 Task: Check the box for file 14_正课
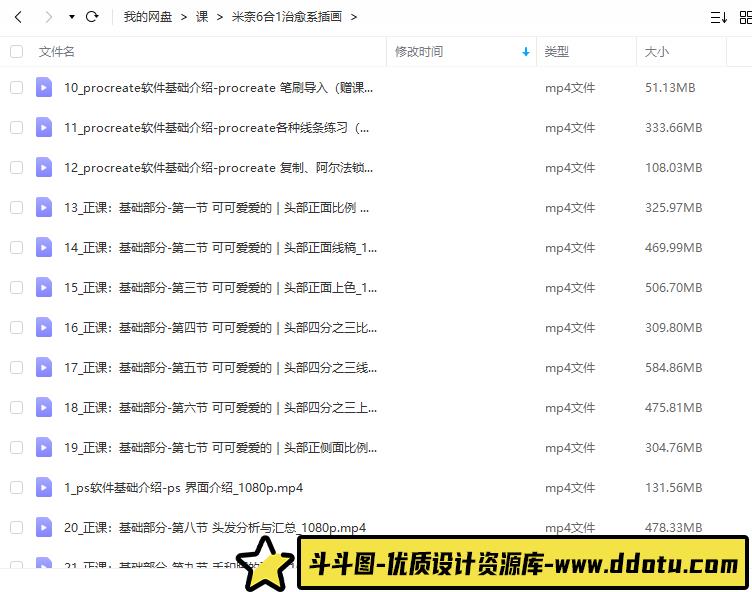(16, 248)
